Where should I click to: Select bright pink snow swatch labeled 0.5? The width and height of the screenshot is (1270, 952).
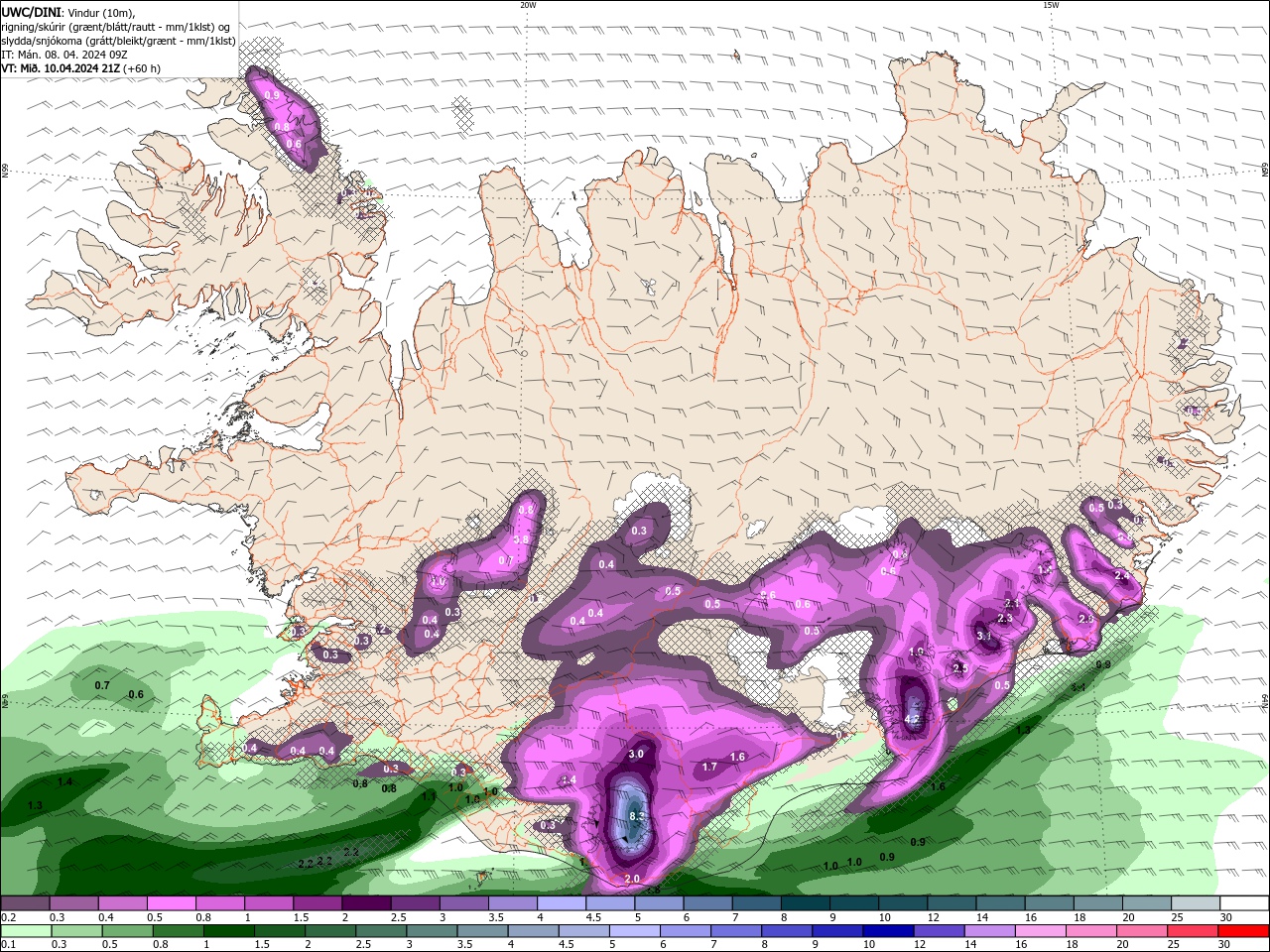coord(171,903)
